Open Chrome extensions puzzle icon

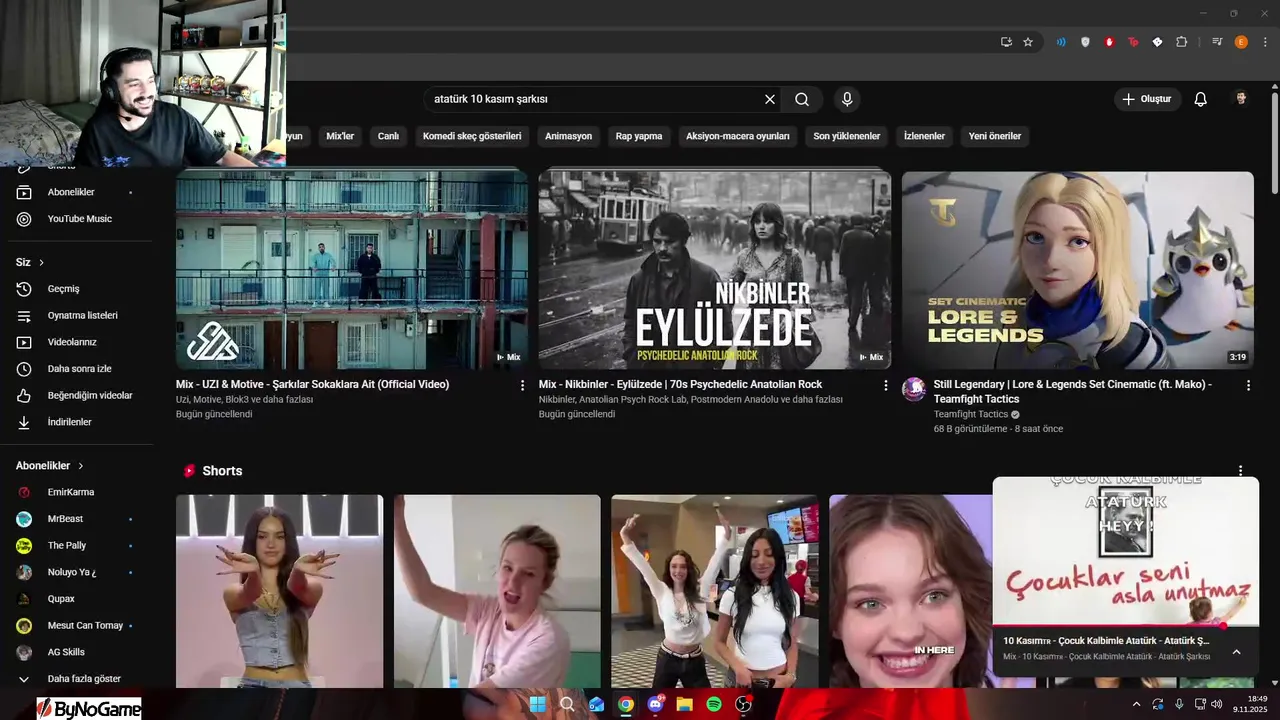coord(1182,42)
